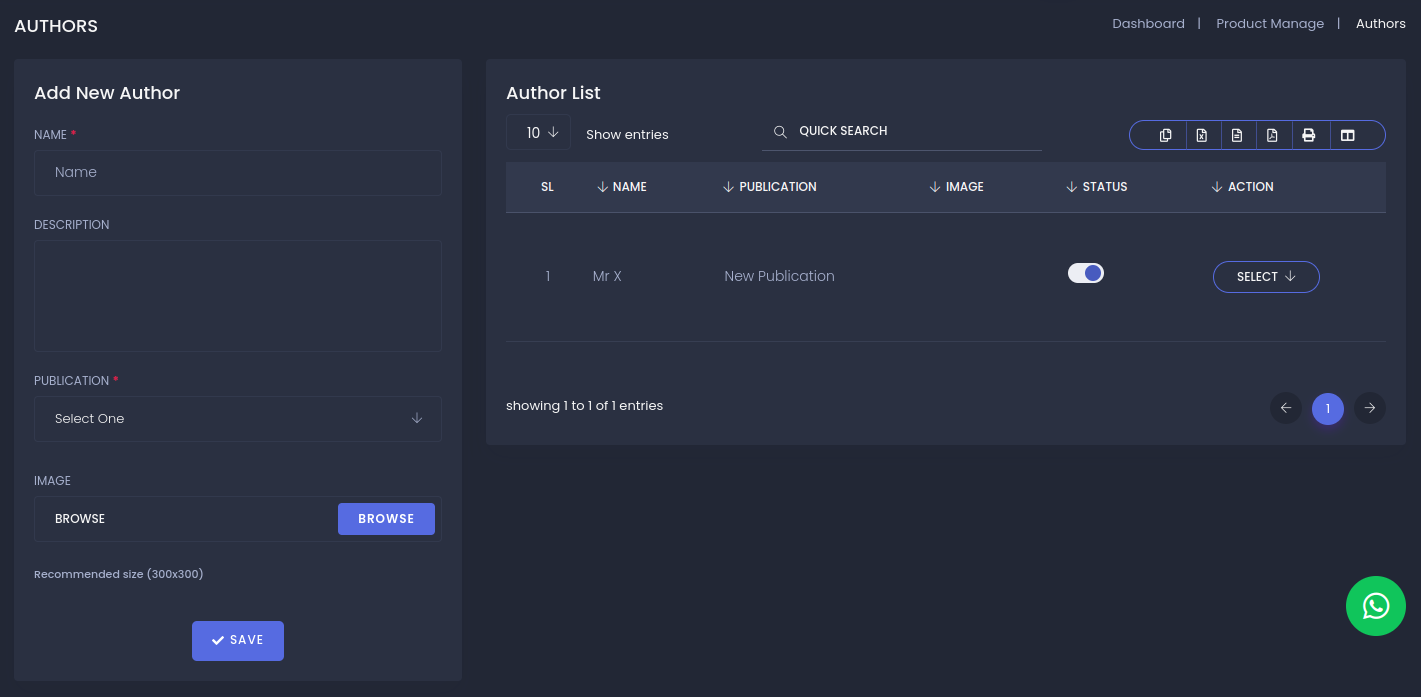
Task: Expand the Publication Select One dropdown
Action: point(238,419)
